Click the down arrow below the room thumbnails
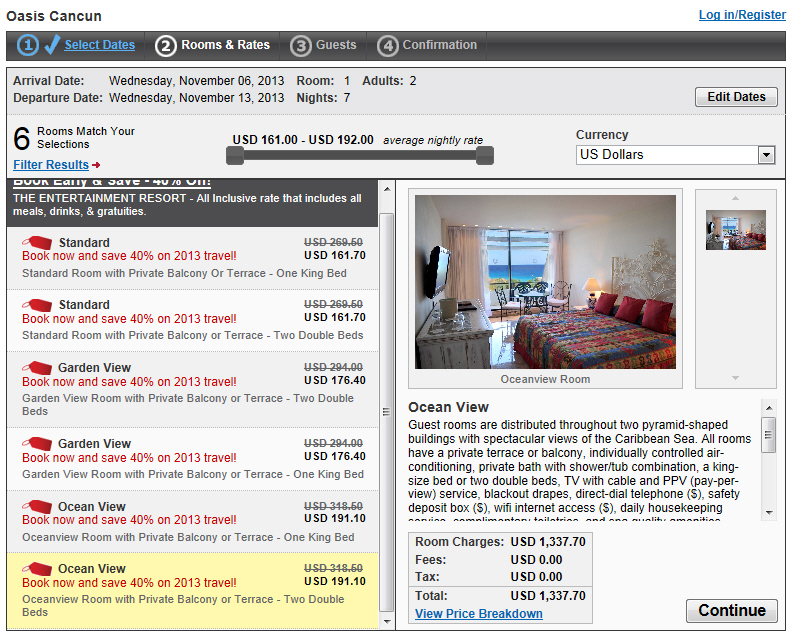Image resolution: width=802 pixels, height=639 pixels. coord(736,378)
